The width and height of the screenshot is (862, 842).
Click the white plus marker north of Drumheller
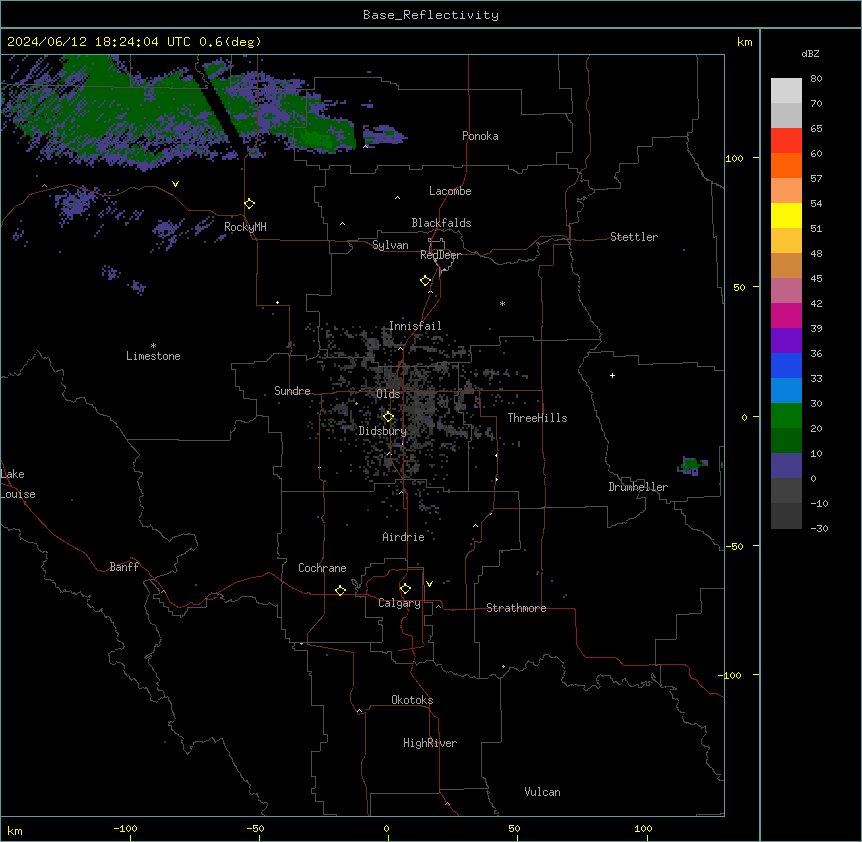point(612,375)
